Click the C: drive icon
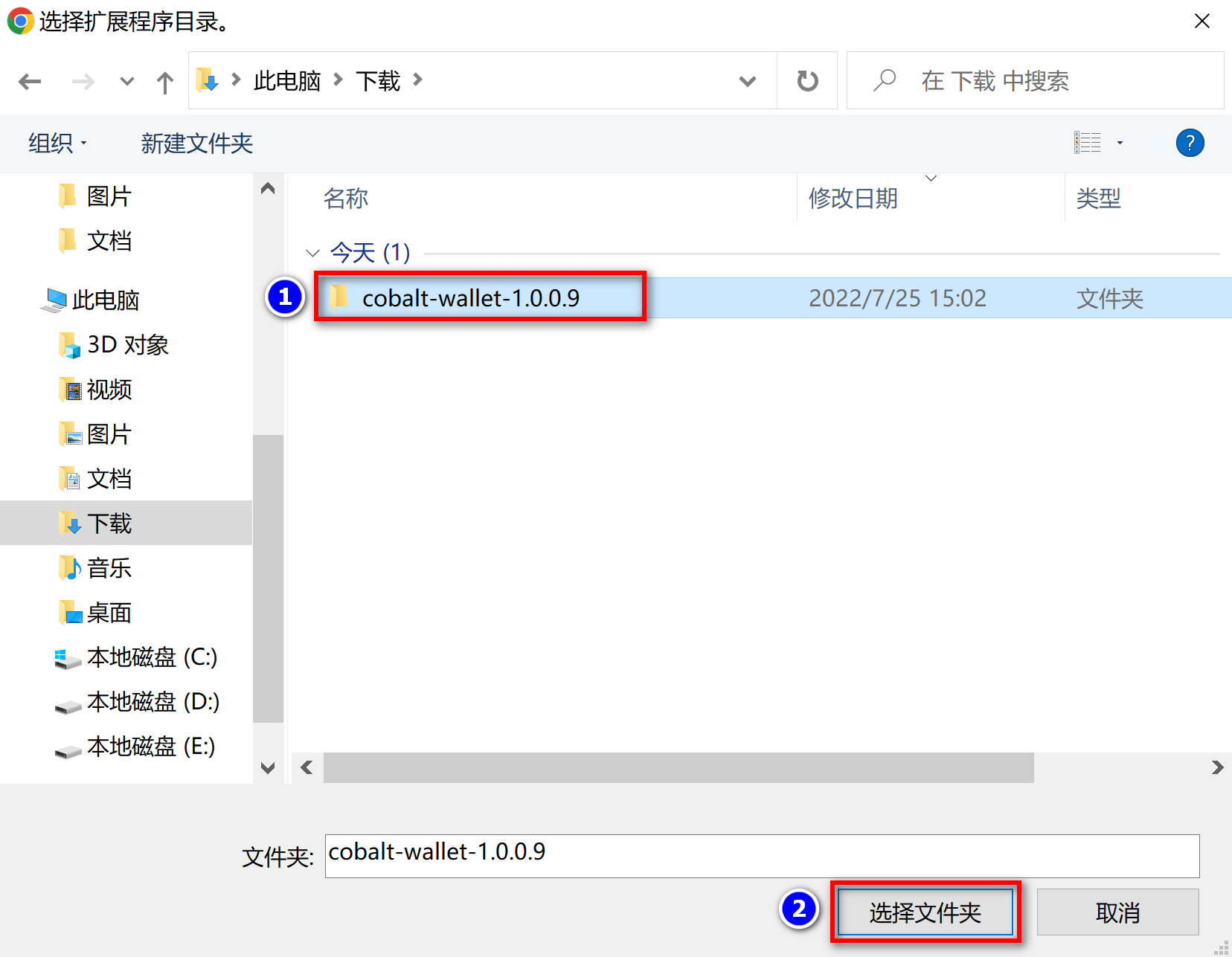 coord(68,659)
